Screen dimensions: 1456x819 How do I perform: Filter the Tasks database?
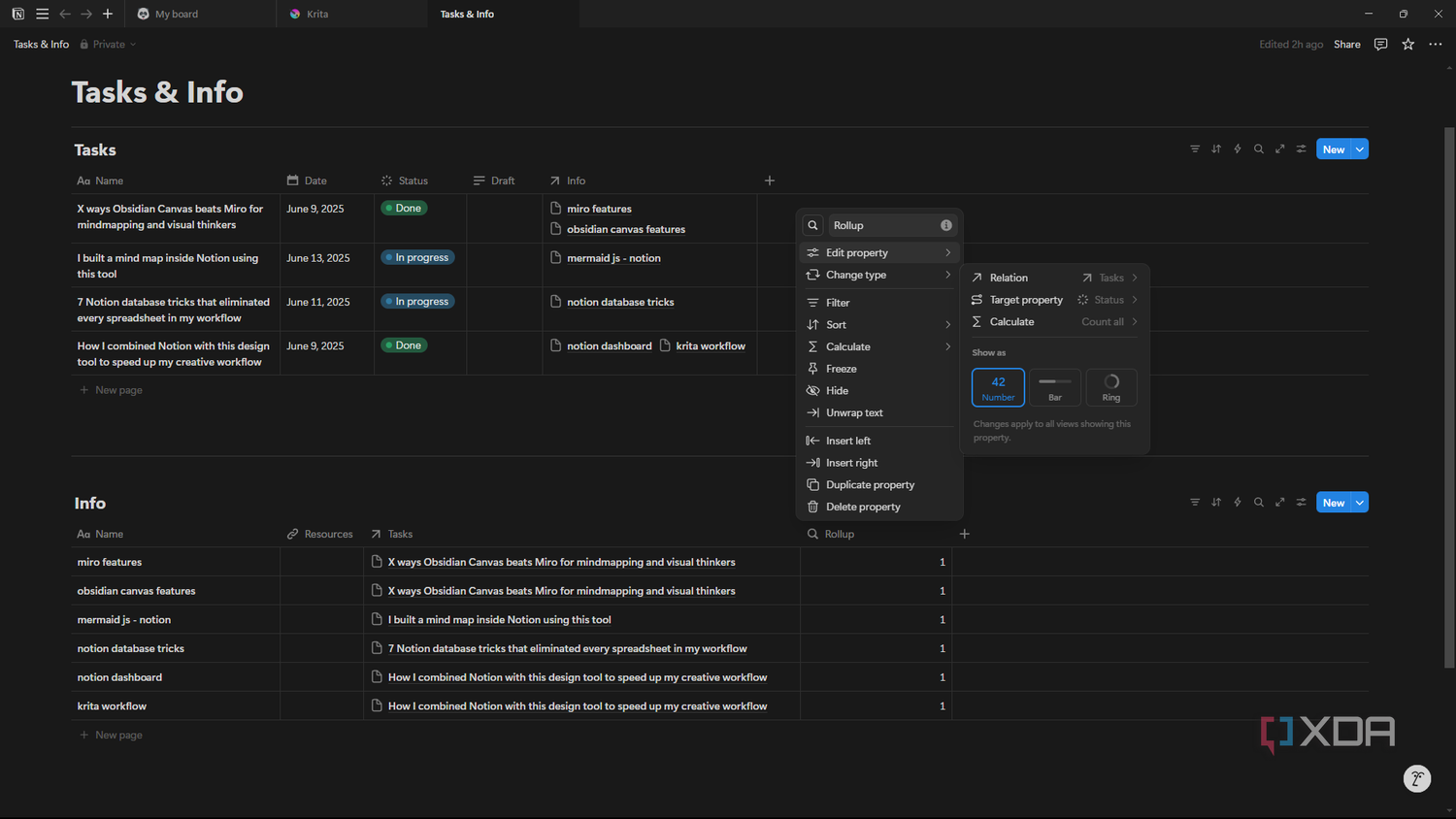point(1195,149)
